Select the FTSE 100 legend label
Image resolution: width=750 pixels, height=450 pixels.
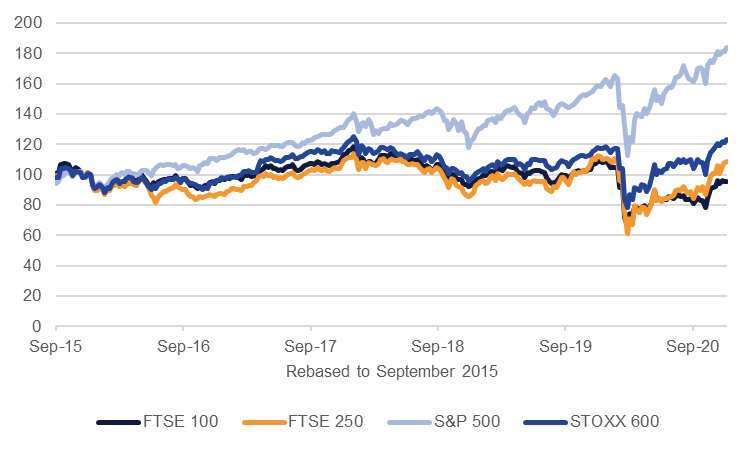point(181,422)
